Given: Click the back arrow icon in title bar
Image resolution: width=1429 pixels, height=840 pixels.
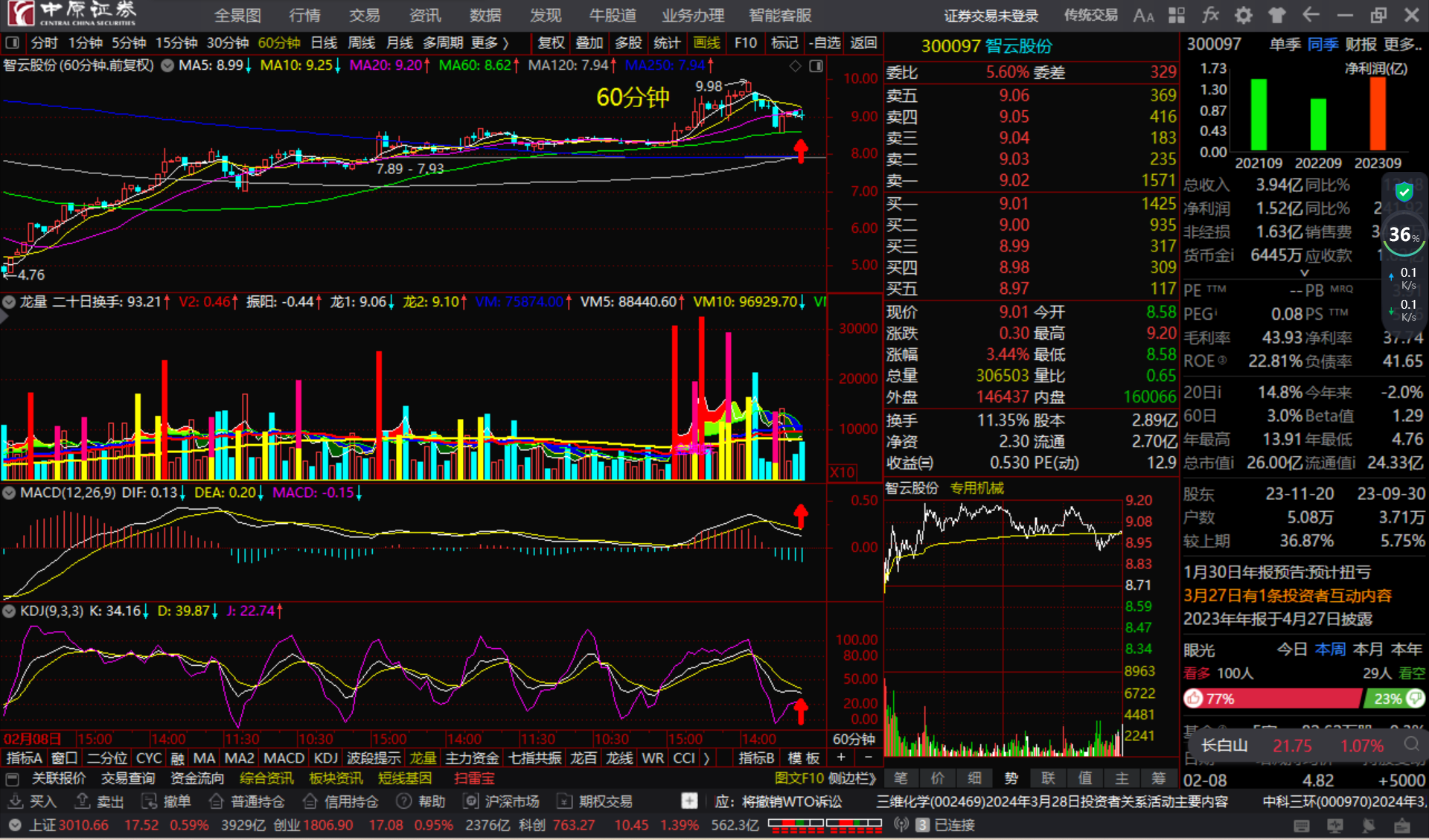Looking at the screenshot, I should 1311,15.
